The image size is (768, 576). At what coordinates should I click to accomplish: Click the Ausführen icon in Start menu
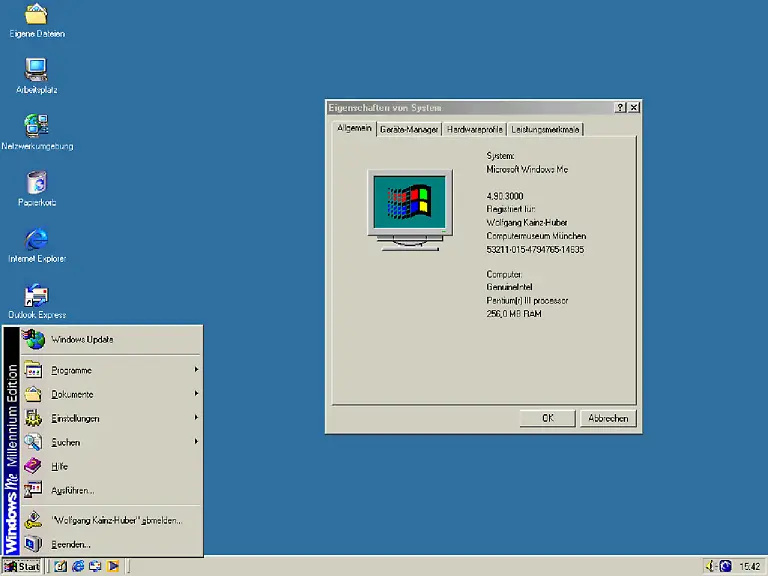[x=33, y=490]
